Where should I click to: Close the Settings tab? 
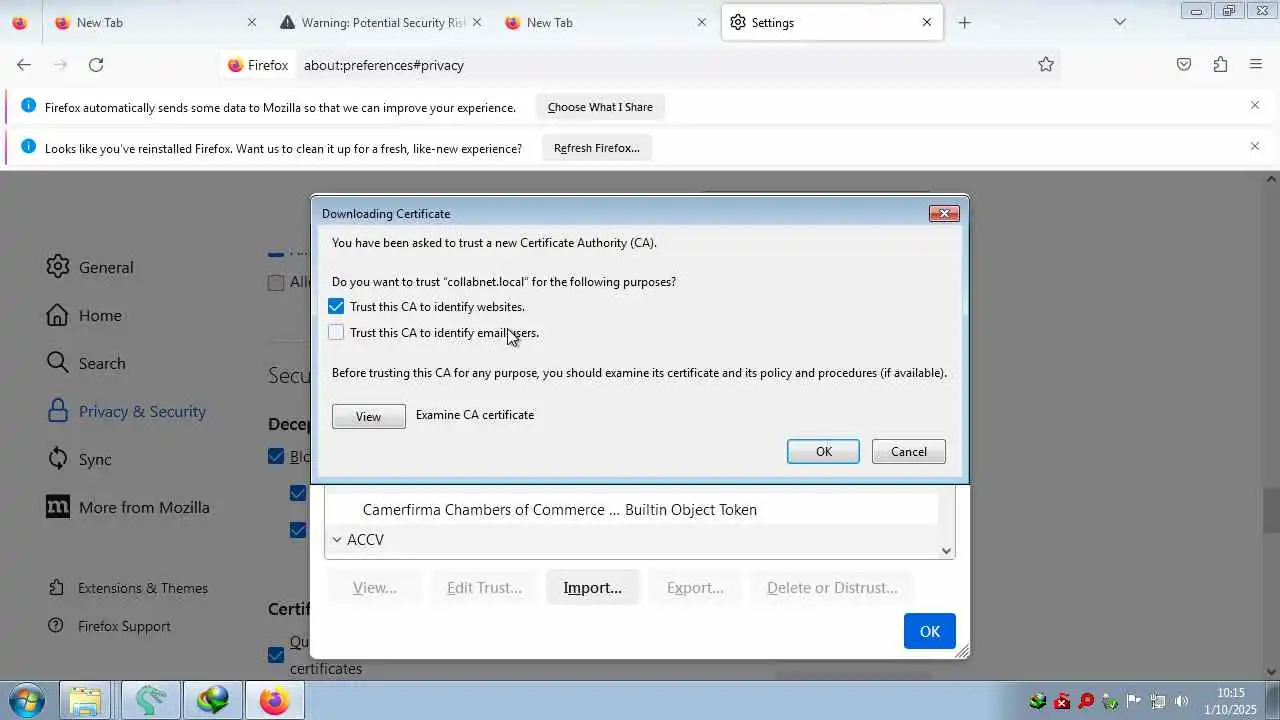[927, 22]
